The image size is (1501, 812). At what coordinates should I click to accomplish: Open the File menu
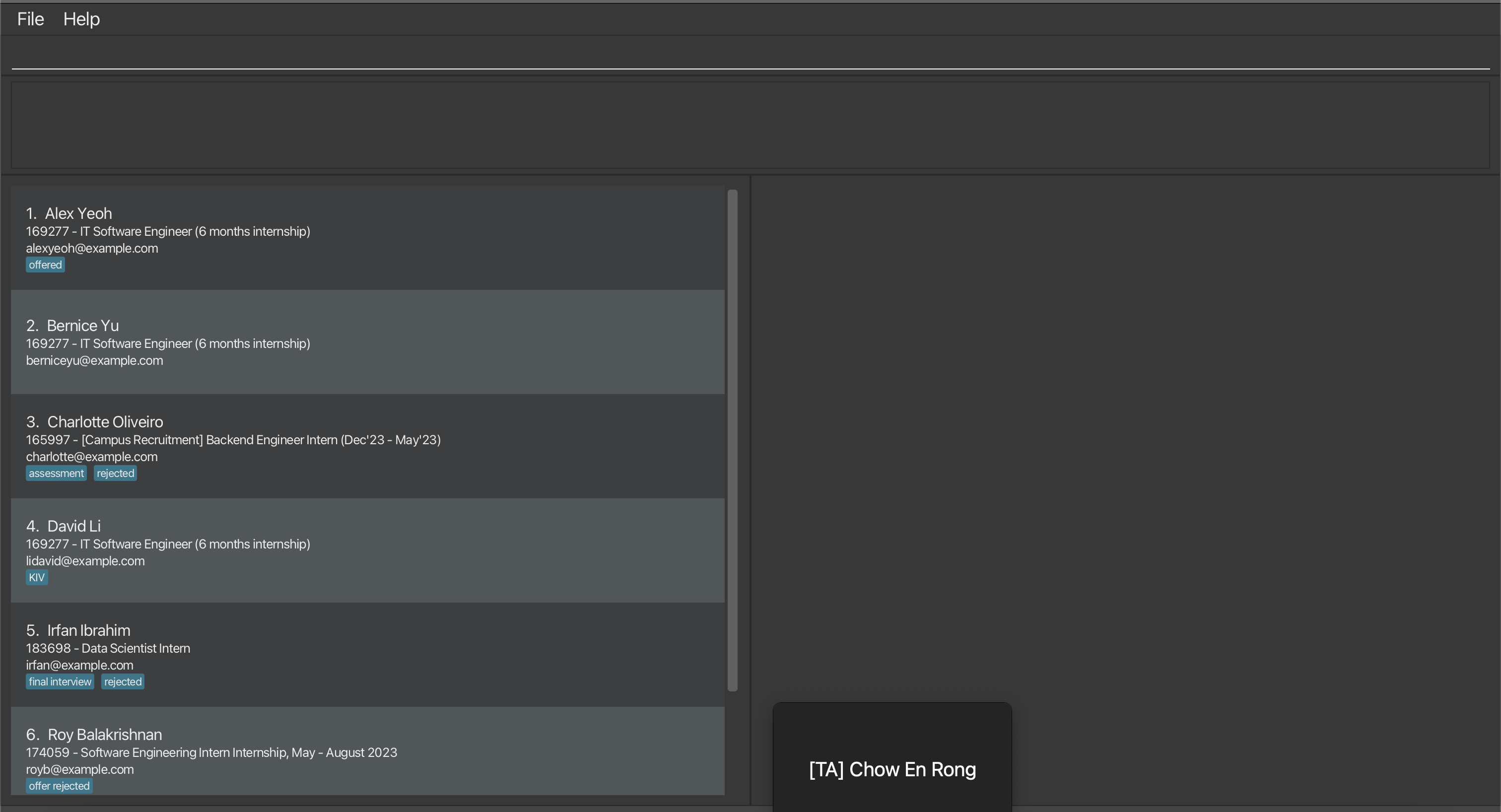point(30,19)
